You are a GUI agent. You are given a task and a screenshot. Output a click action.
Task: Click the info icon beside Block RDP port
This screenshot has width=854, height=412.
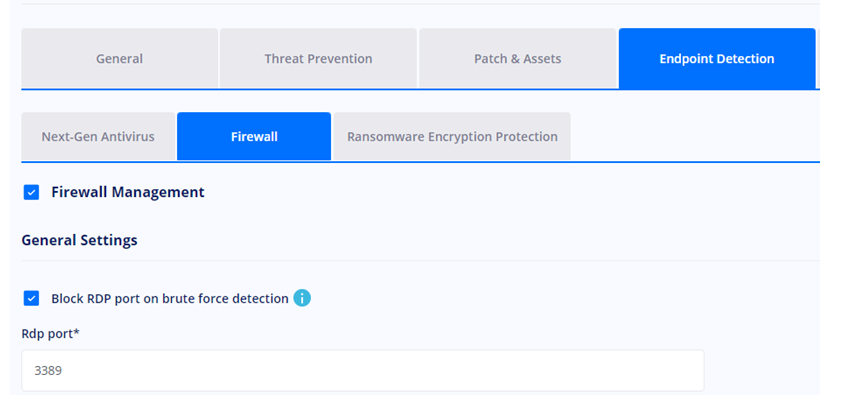pyautogui.click(x=302, y=298)
